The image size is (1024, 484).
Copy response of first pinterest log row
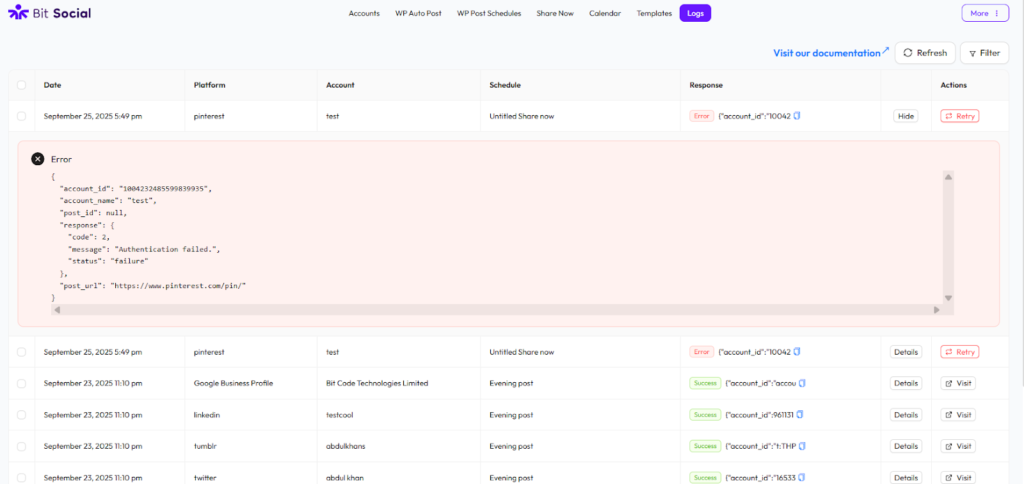[x=797, y=116]
